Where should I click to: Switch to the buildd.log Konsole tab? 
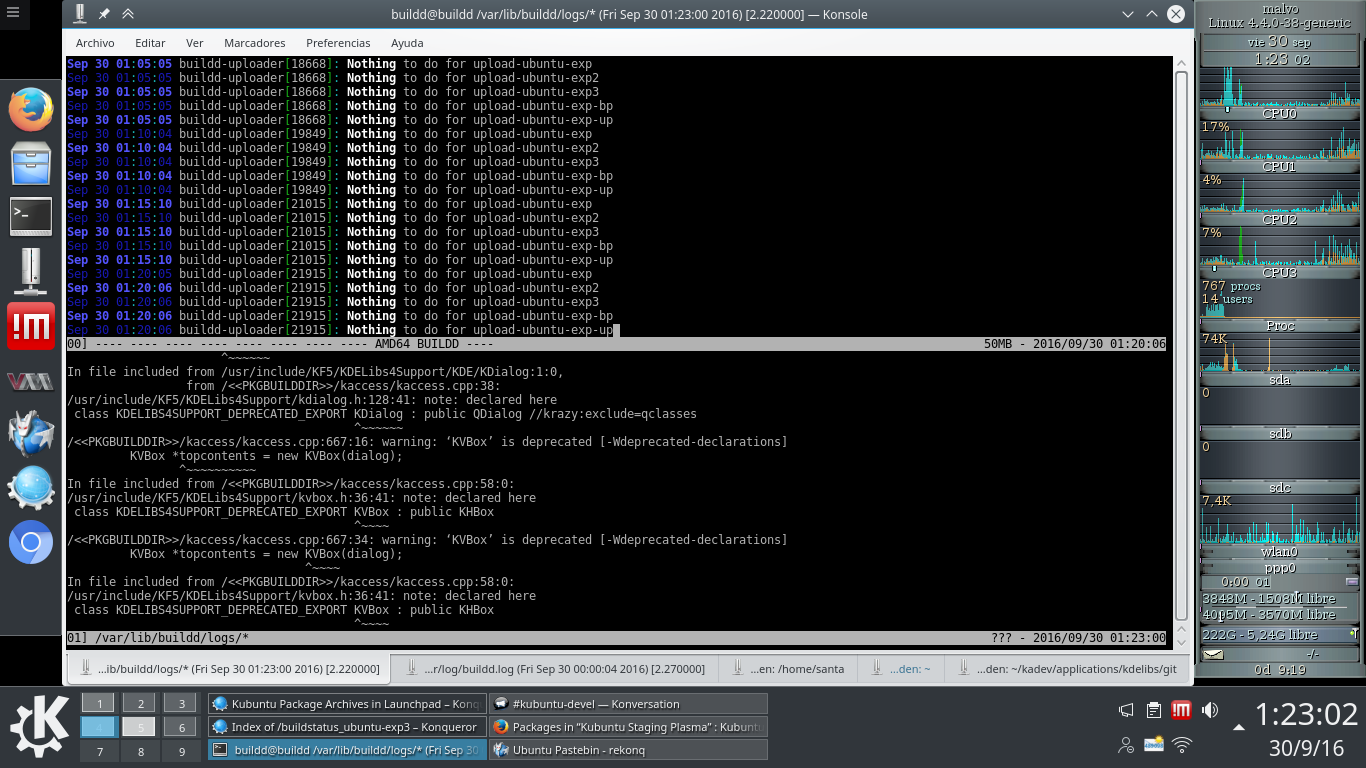[x=554, y=668]
